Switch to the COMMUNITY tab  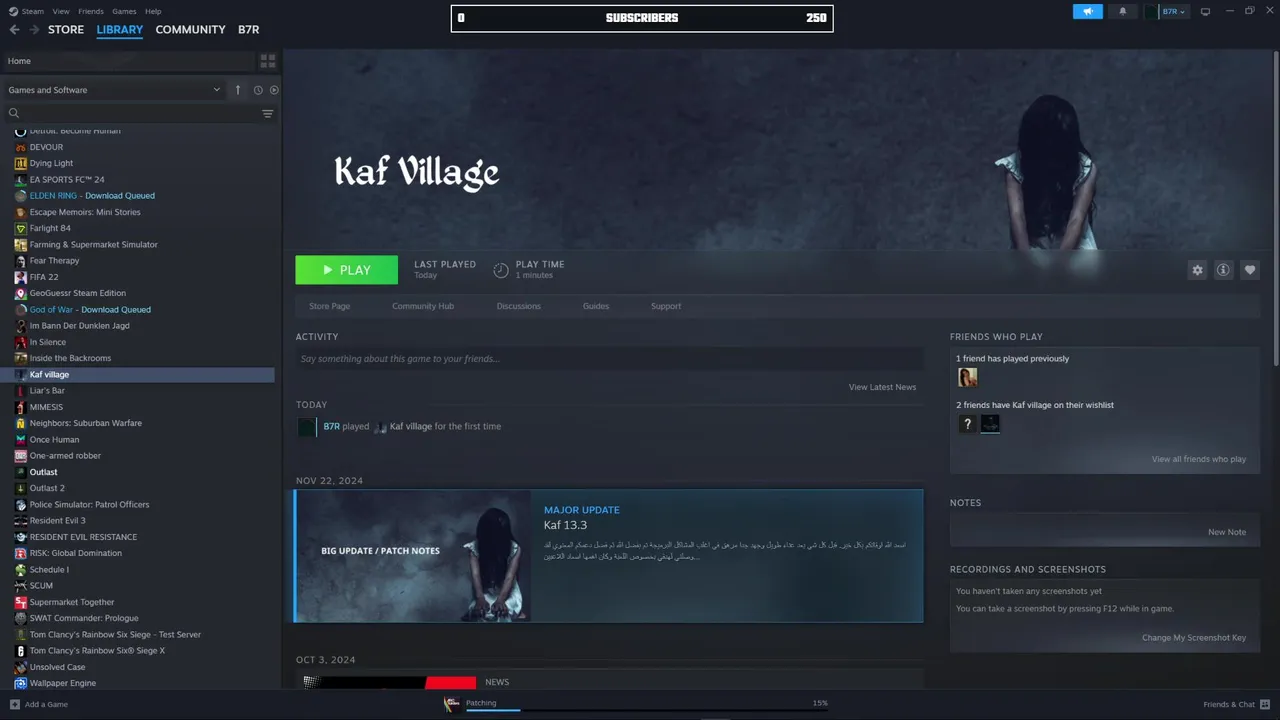coord(190,30)
